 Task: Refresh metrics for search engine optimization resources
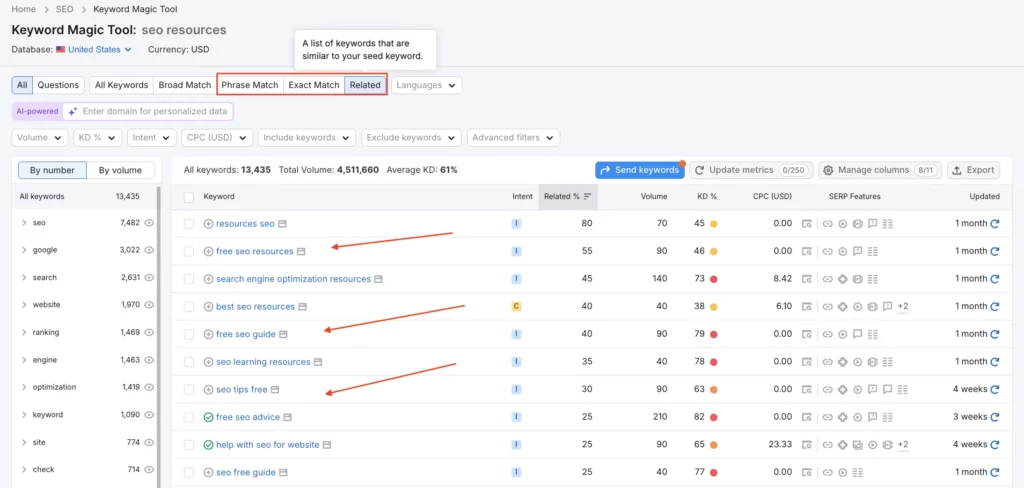coord(995,278)
